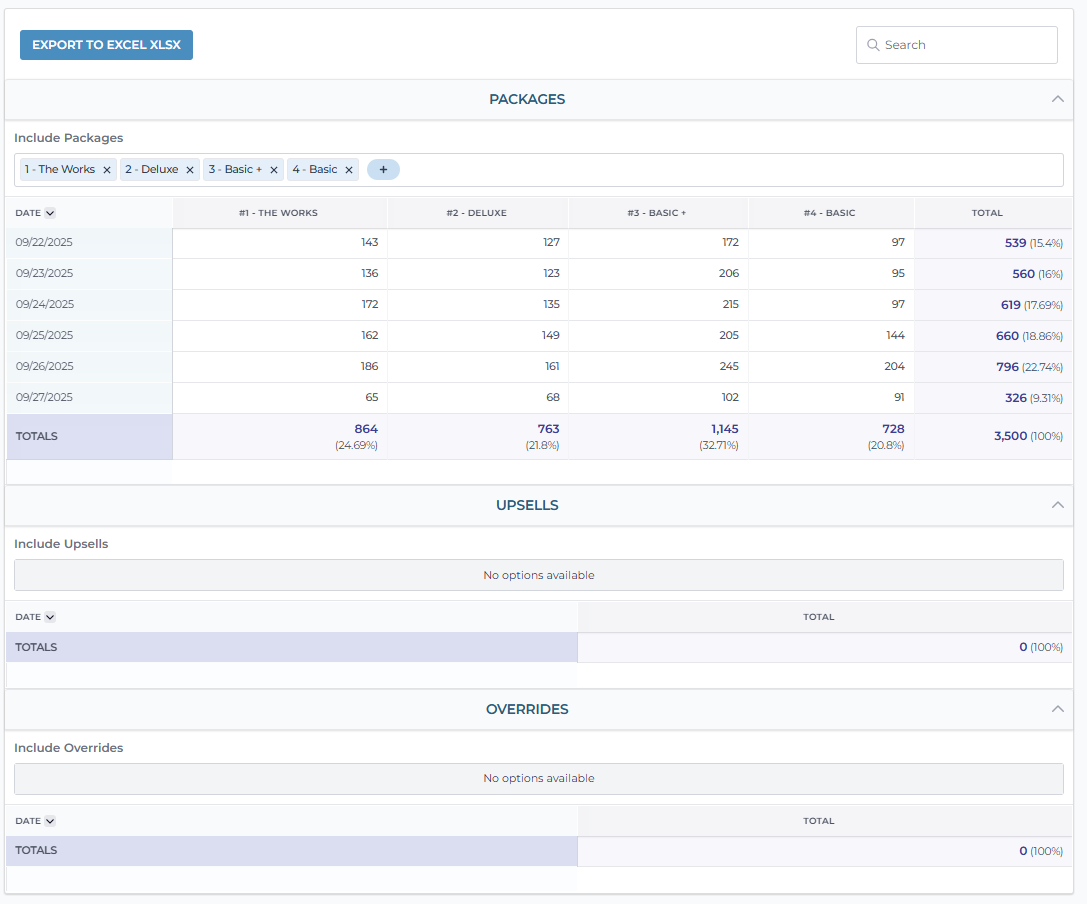
Task: Remove the '1 - The Works' package tag
Action: pos(107,170)
